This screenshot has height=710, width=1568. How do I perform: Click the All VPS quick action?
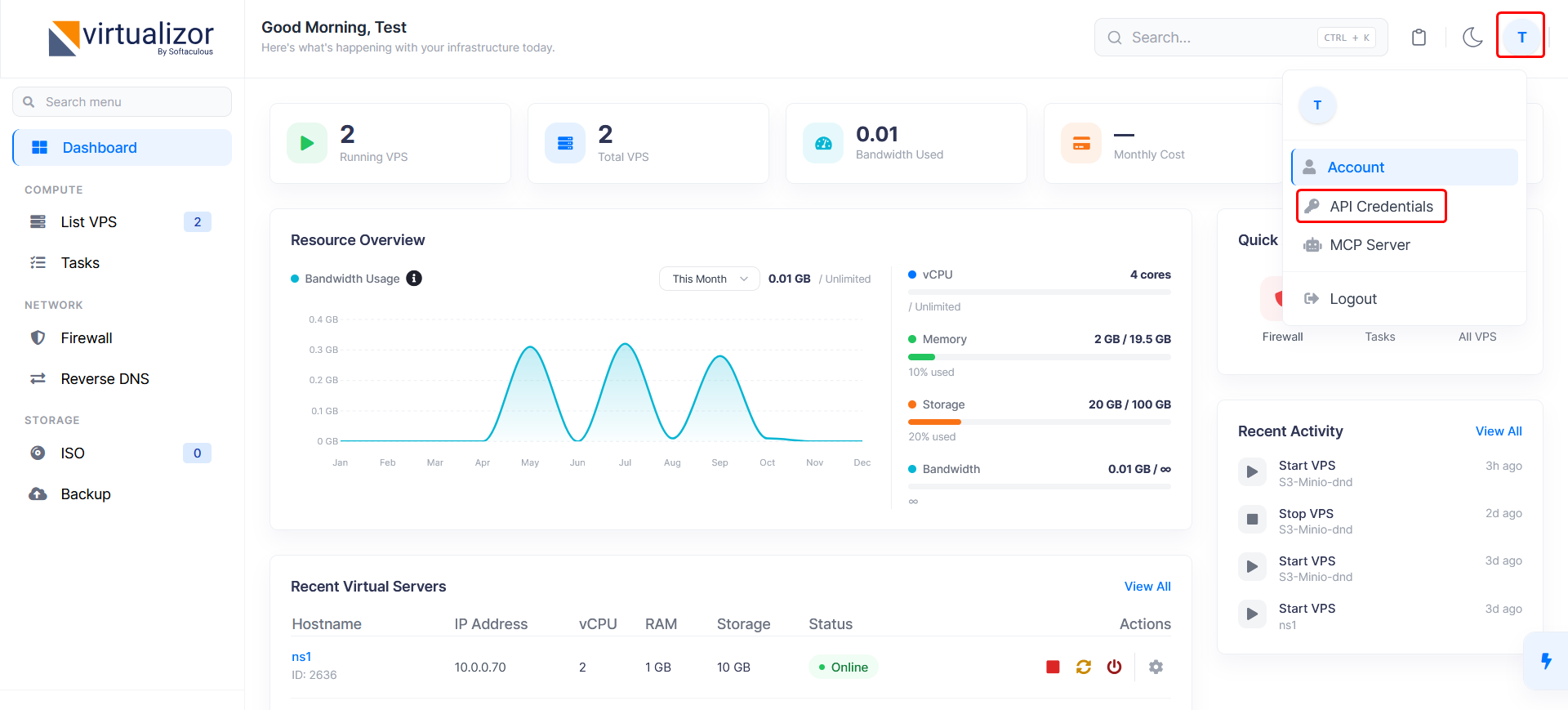(1477, 337)
